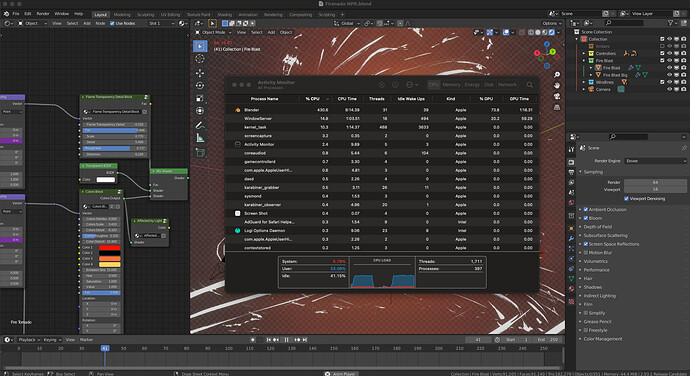Click the navigation gizmo blue Z axis
The width and height of the screenshot is (690, 376).
tap(547, 44)
